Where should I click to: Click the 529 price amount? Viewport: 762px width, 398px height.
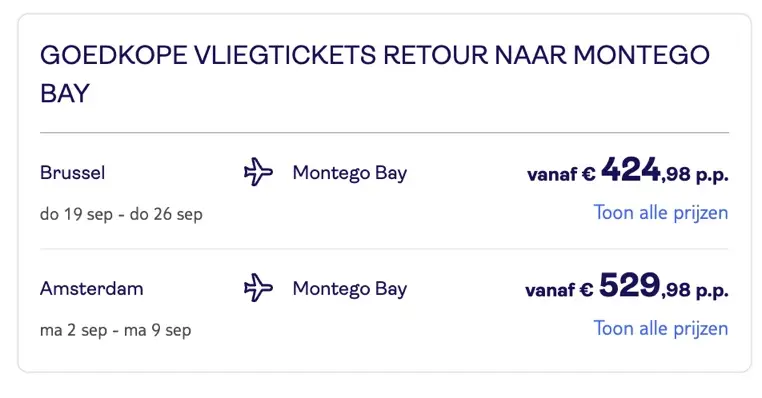point(629,285)
